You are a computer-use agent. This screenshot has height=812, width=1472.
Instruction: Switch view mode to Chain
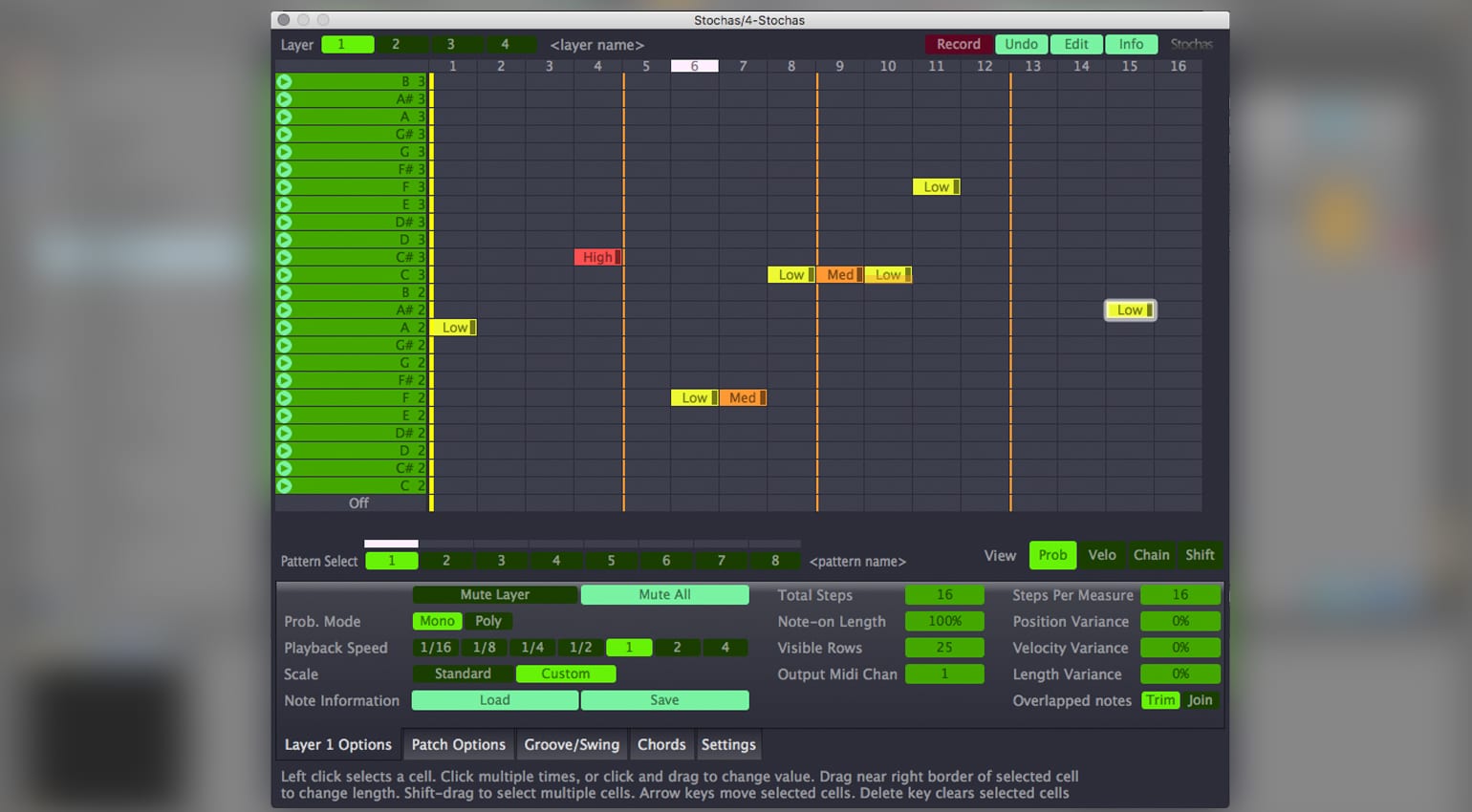(x=1151, y=555)
